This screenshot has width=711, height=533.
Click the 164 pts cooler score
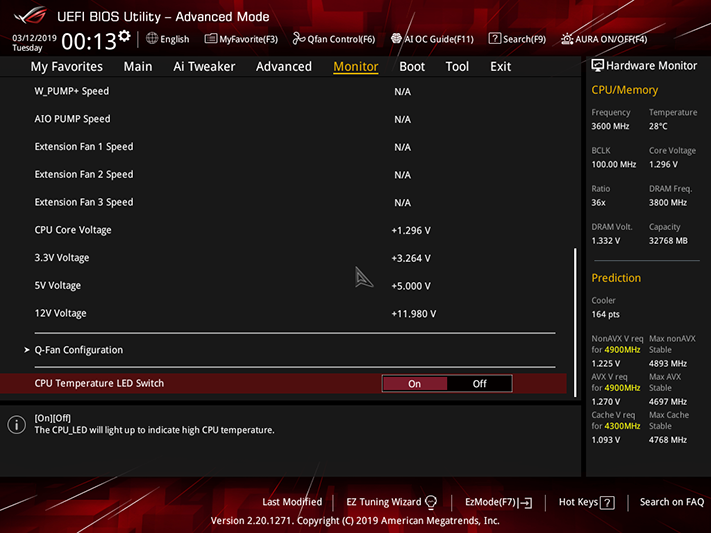tap(605, 314)
